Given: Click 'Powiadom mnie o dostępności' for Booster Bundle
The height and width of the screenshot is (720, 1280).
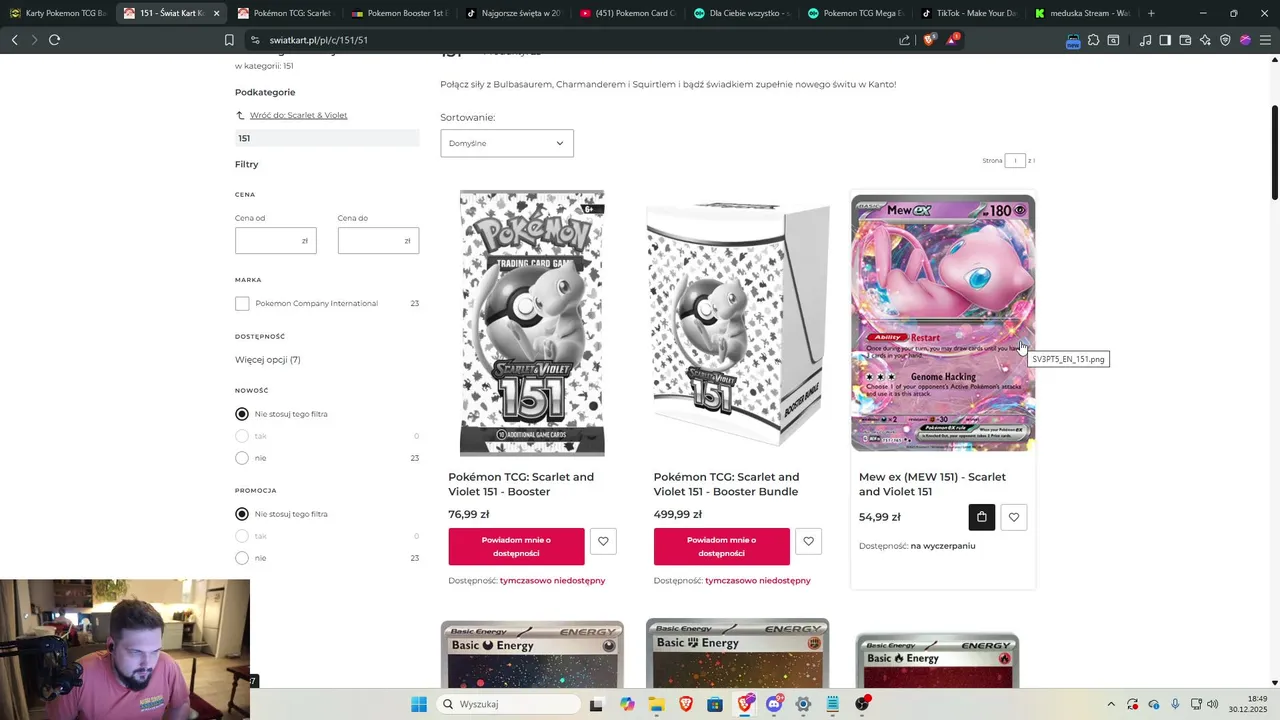Looking at the screenshot, I should (721, 547).
